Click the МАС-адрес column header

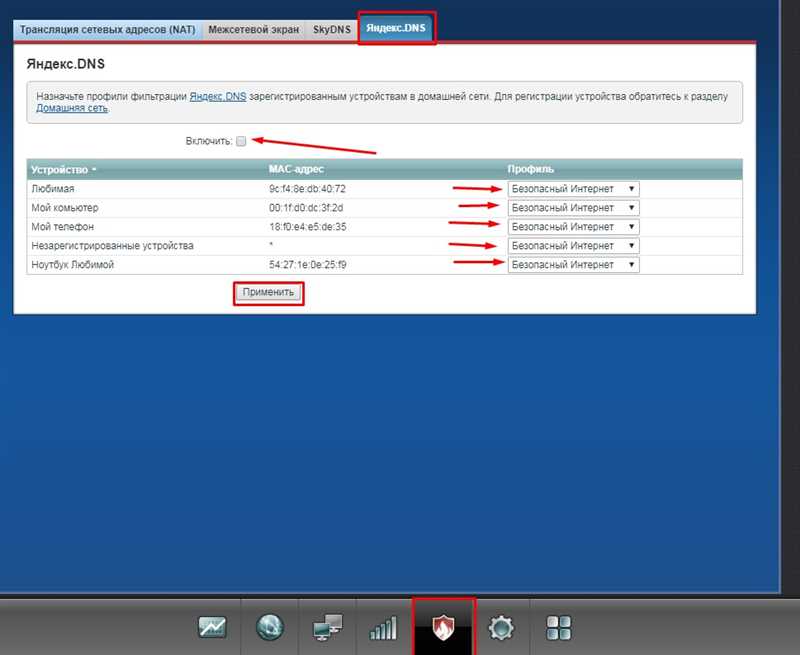tap(296, 169)
